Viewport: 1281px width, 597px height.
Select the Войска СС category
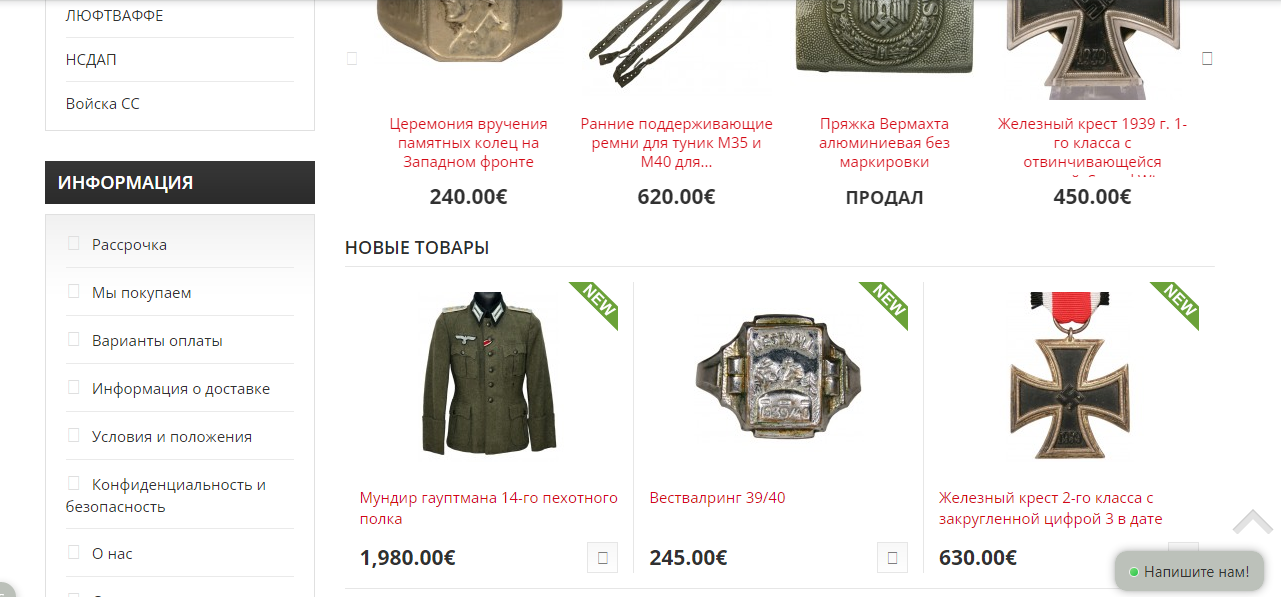click(x=103, y=104)
